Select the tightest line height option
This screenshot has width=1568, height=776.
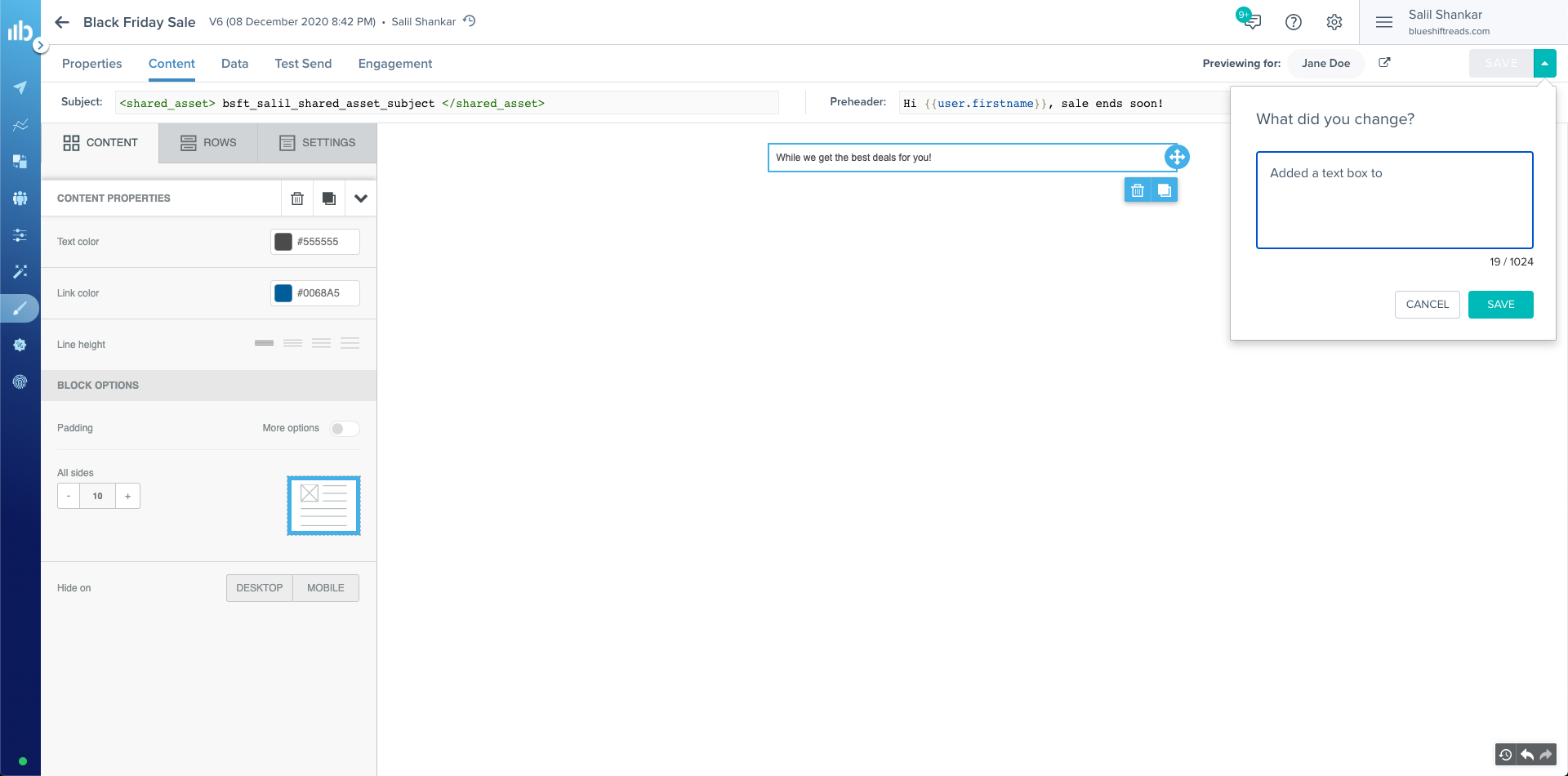264,343
